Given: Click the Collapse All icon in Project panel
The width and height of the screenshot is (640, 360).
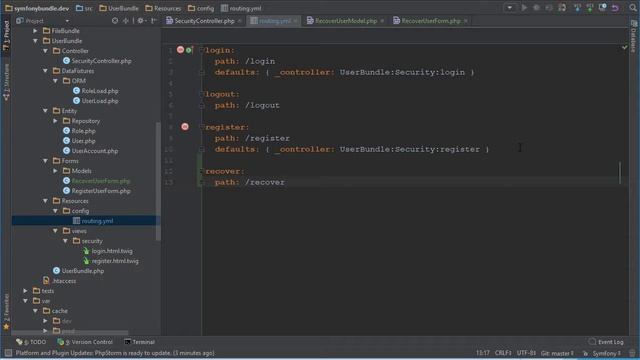Looking at the screenshot, I should point(126,20).
